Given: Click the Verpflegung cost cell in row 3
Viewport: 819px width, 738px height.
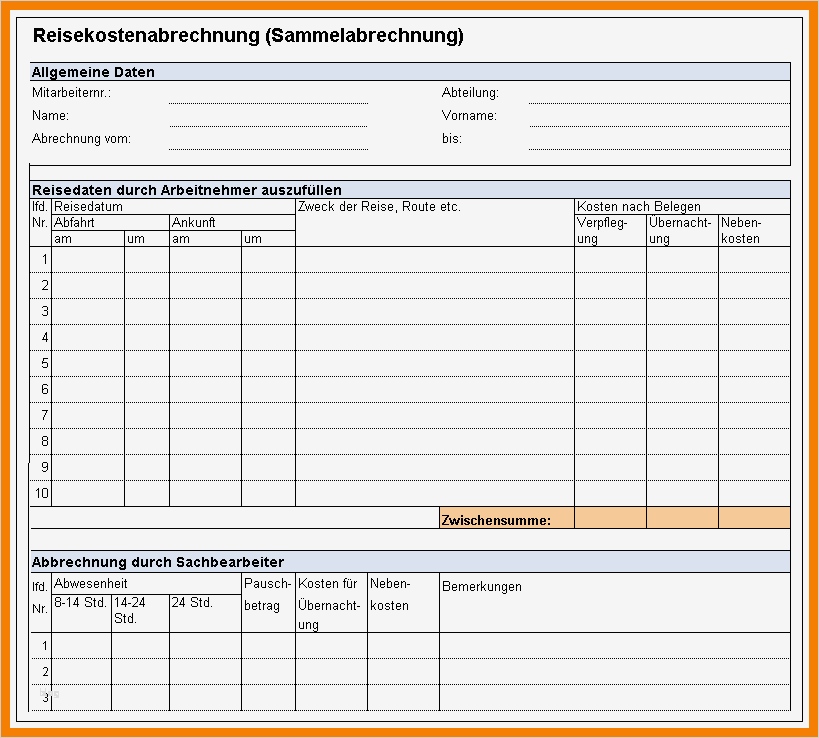Looking at the screenshot, I should 609,311.
